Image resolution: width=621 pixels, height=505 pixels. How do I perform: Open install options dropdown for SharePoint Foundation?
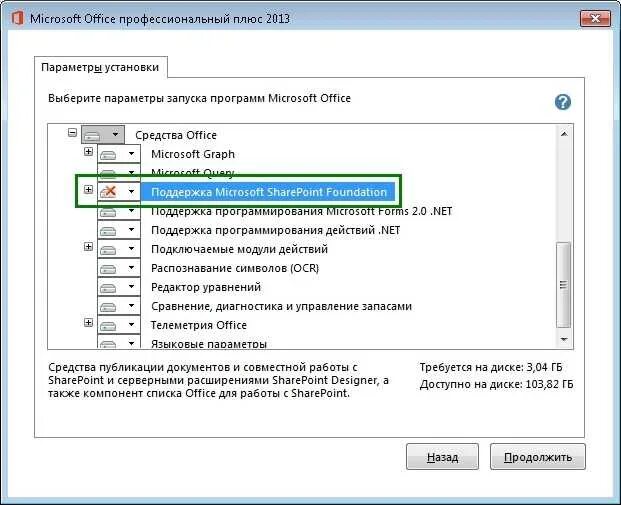tap(131, 192)
